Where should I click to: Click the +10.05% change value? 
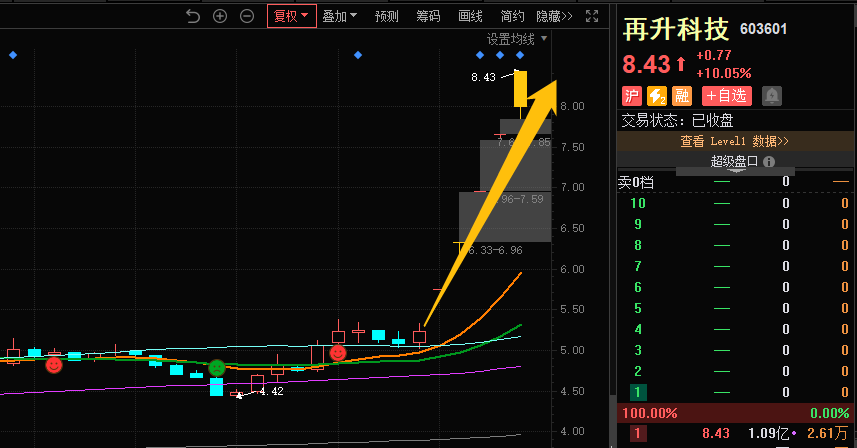click(x=724, y=73)
